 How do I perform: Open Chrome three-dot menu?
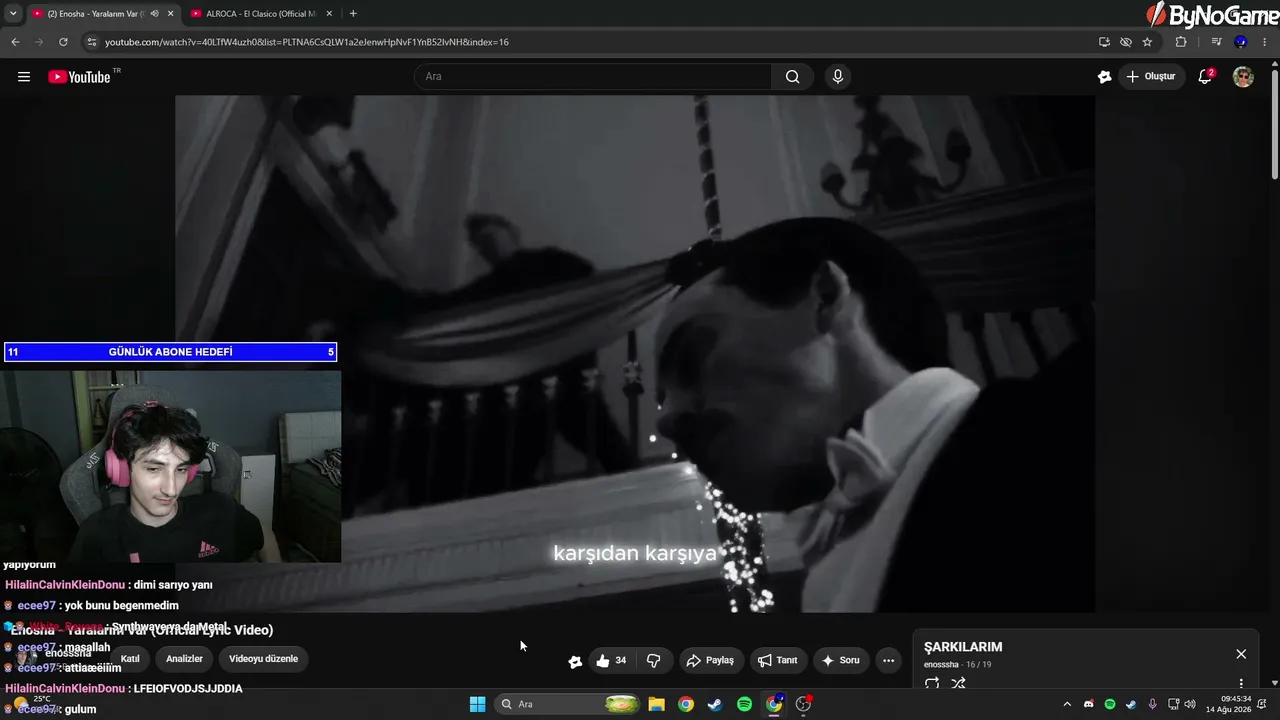pos(1265,42)
